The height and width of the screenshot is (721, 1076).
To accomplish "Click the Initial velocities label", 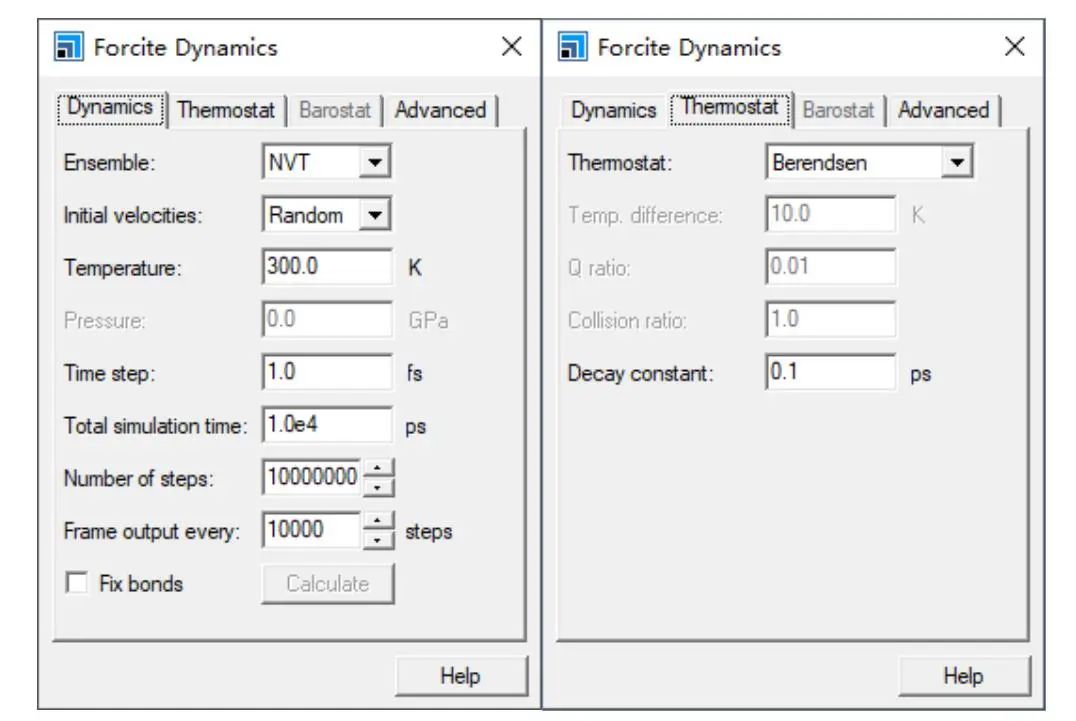I will (133, 215).
